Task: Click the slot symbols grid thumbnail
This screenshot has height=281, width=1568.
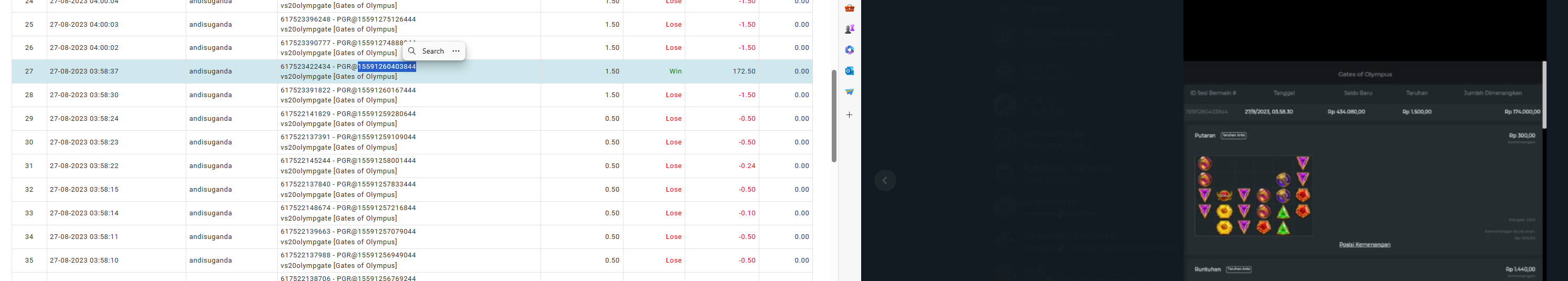Action: pos(1254,196)
